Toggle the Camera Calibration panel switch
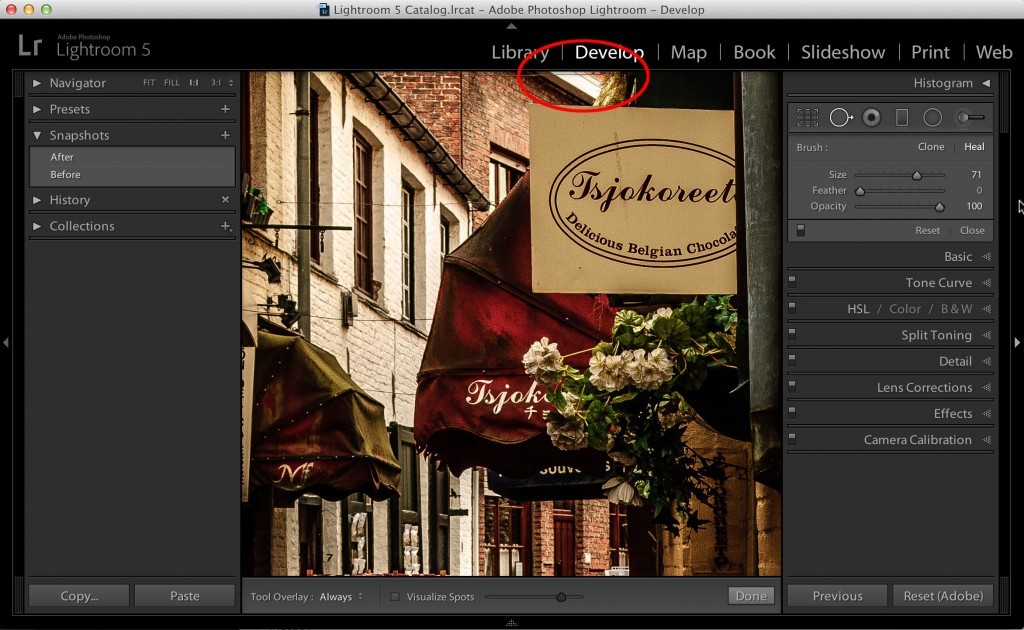This screenshot has width=1024, height=630. pos(792,438)
